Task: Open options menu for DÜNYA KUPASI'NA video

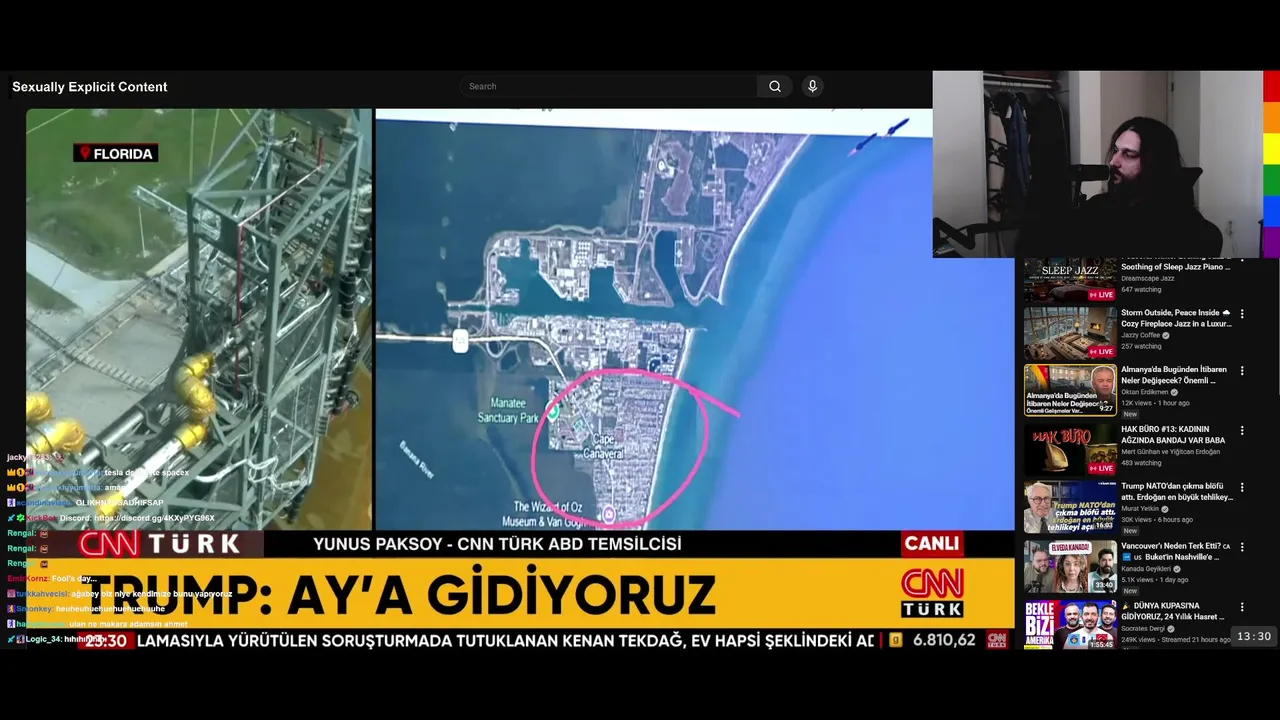Action: [x=1242, y=607]
